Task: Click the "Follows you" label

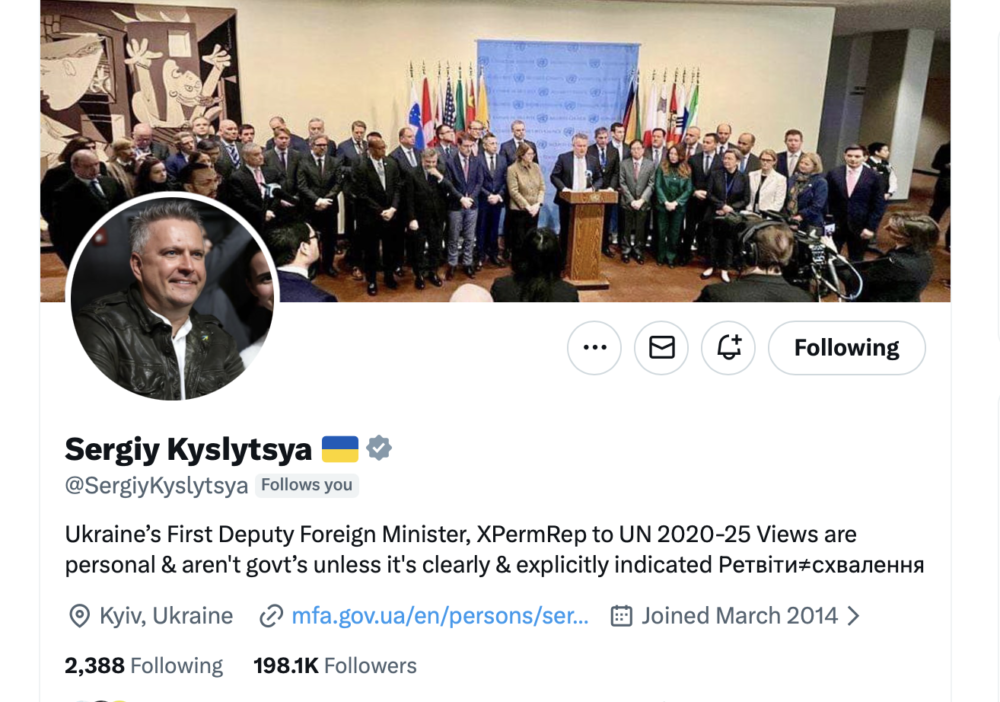Action: 307,486
